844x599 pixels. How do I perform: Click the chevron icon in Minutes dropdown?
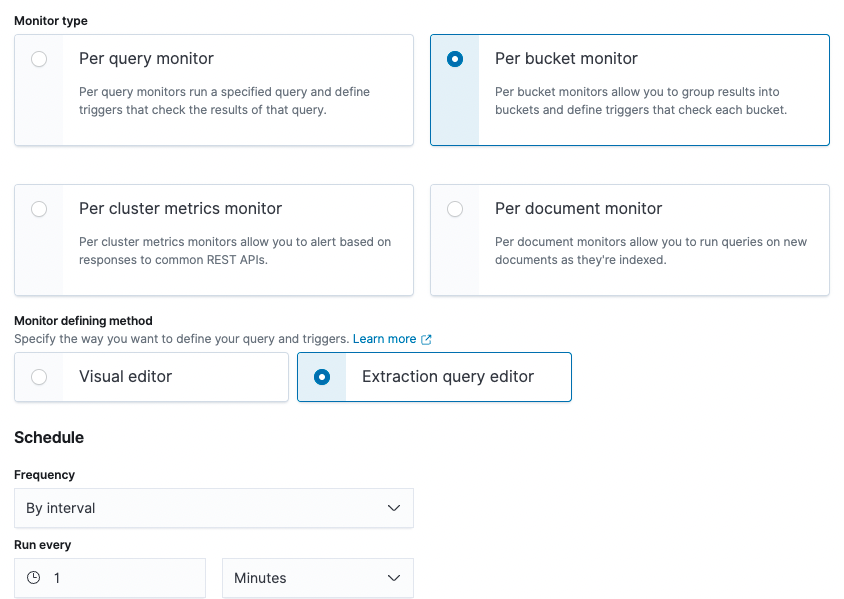(394, 578)
